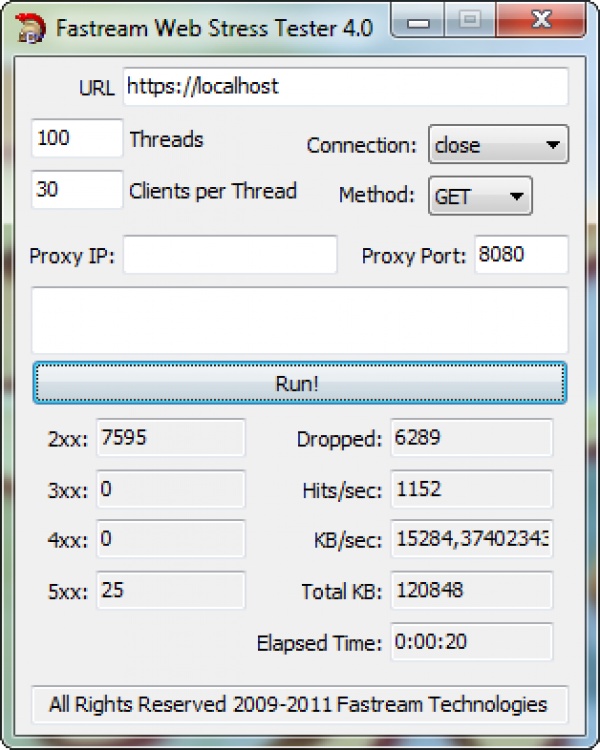The height and width of the screenshot is (750, 600).
Task: Click the Method: label
Action: 377,195
